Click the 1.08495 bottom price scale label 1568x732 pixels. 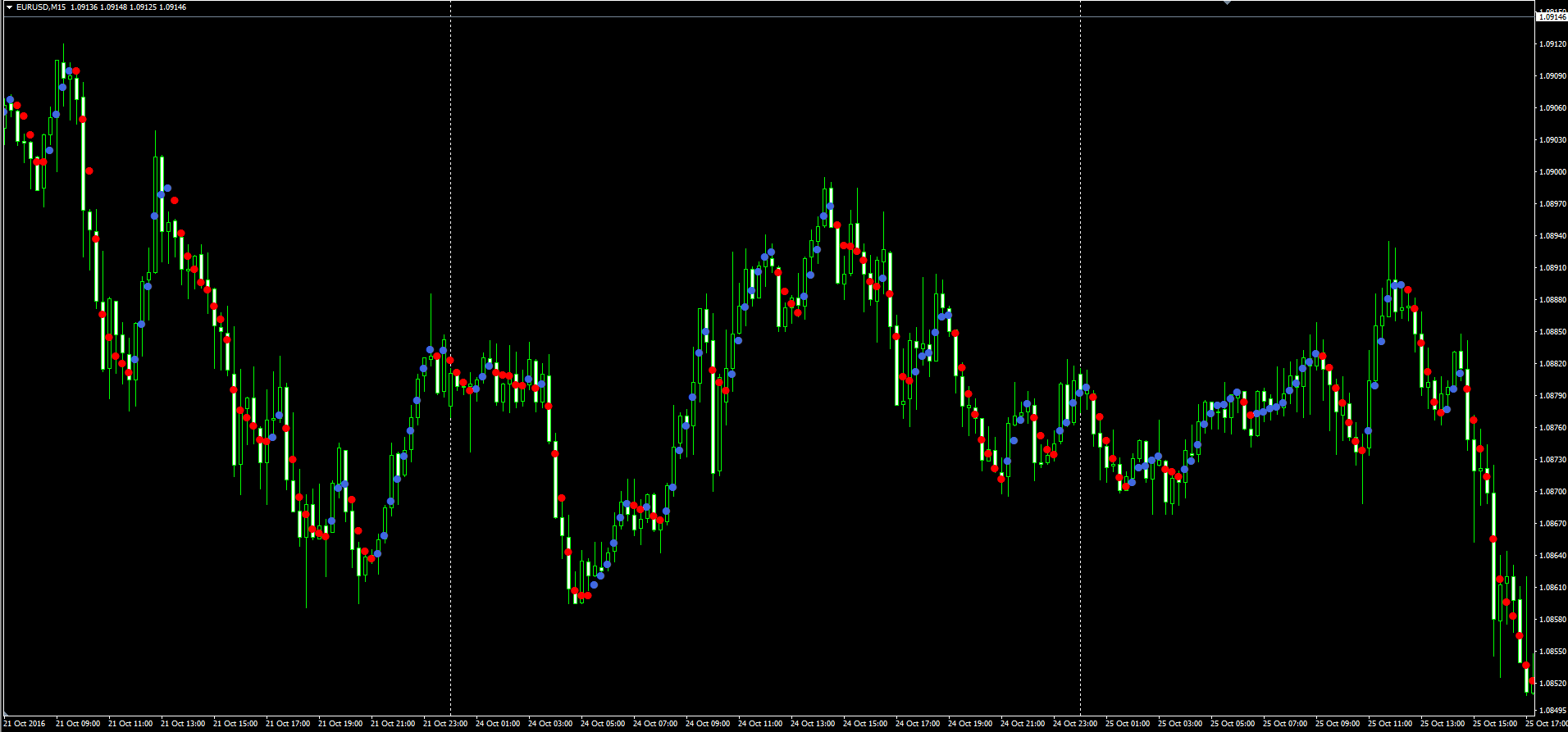[x=1552, y=711]
